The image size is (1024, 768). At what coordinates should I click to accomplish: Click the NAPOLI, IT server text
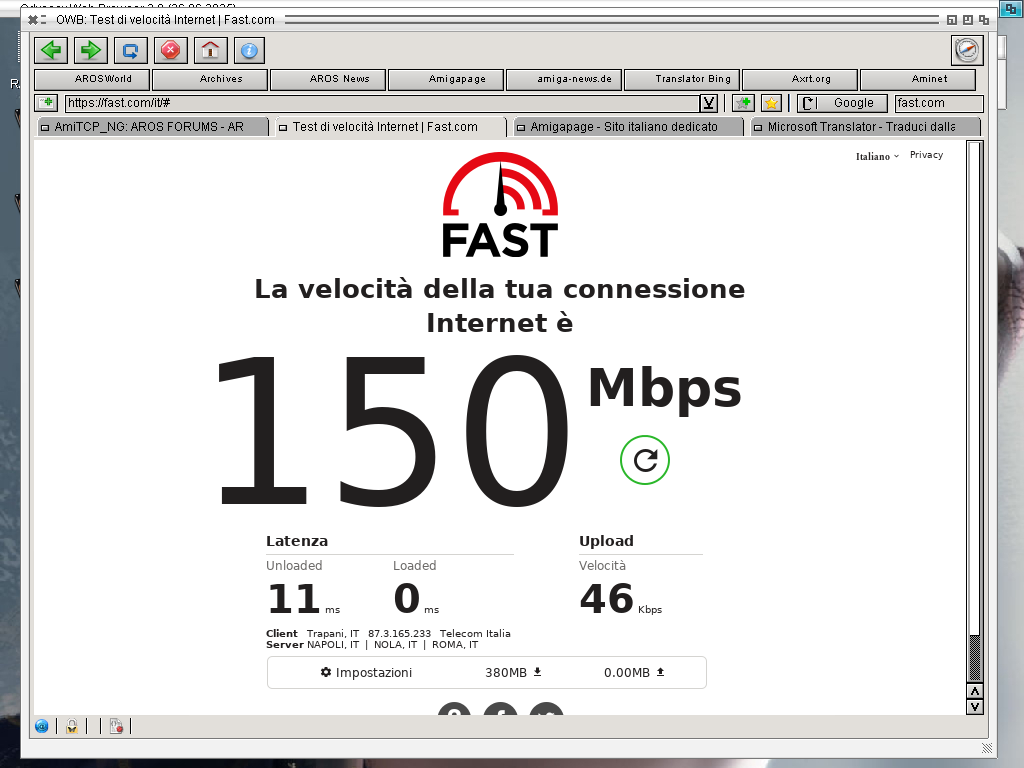(x=333, y=645)
